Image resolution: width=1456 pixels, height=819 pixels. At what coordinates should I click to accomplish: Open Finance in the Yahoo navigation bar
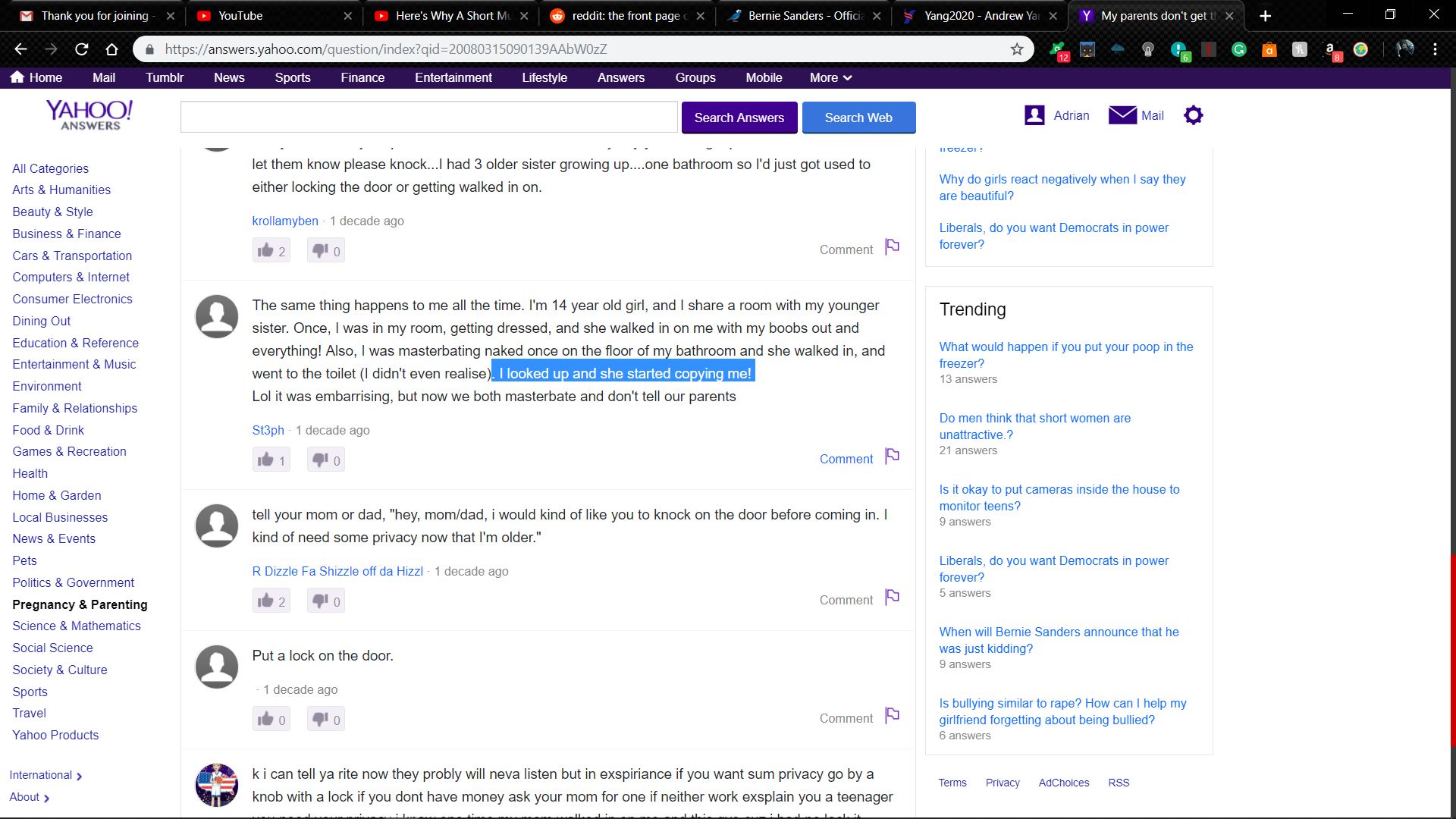point(362,77)
